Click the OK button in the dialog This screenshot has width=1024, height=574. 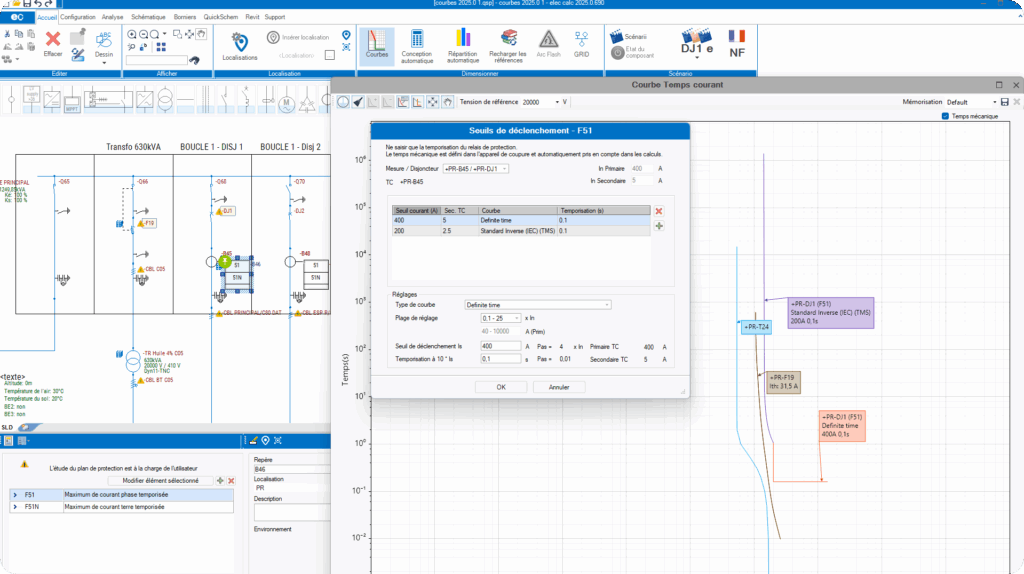(501, 386)
